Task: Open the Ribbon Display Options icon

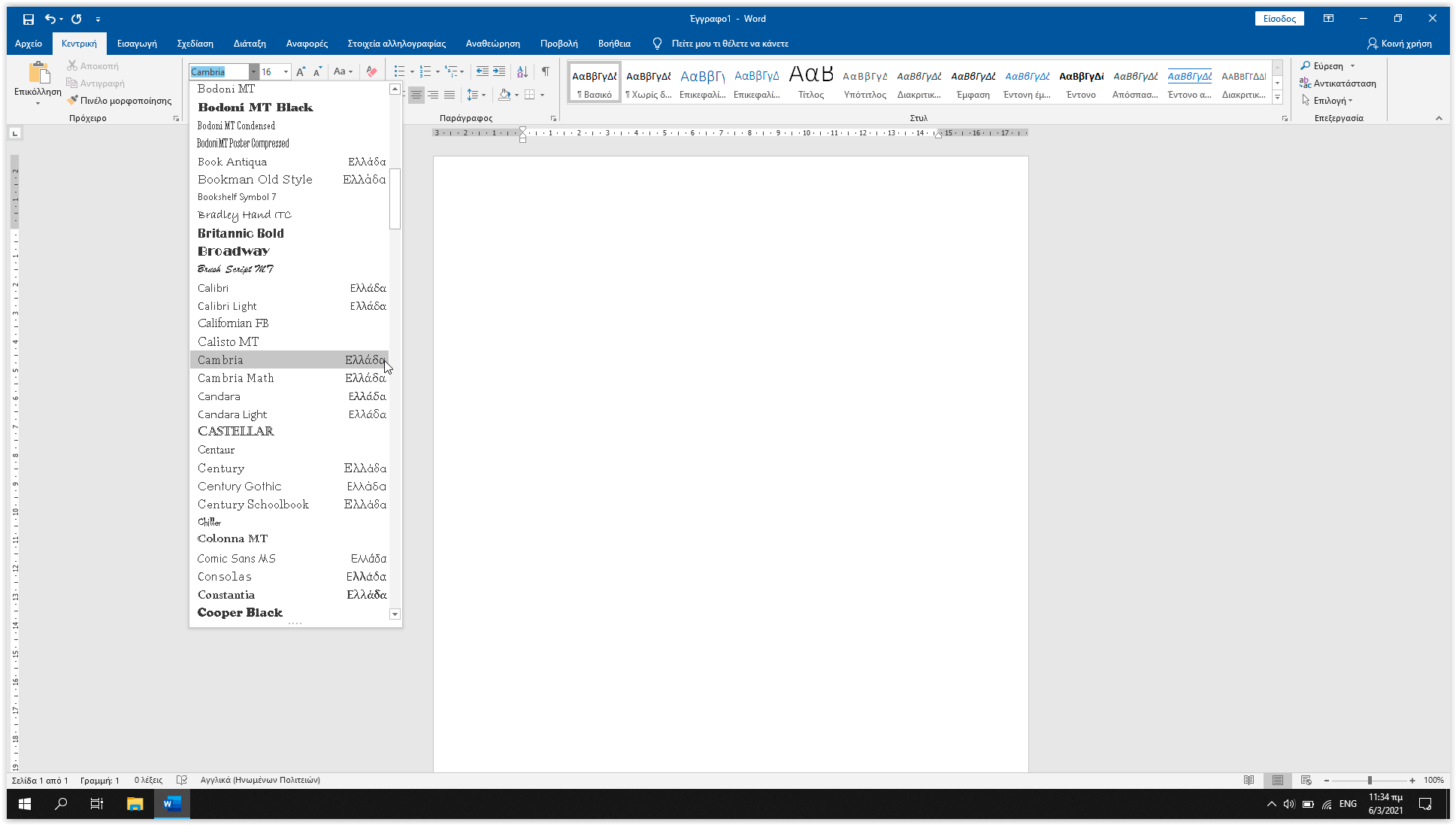Action: pos(1328,19)
